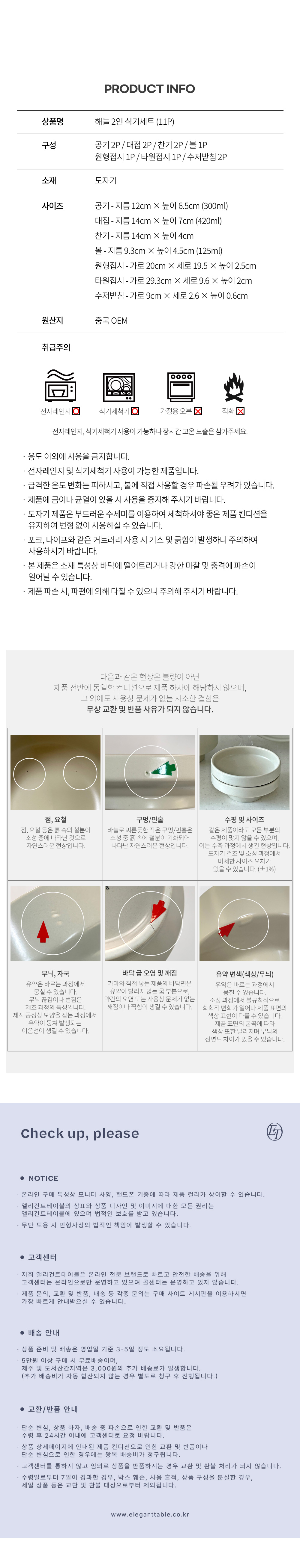Click the Check up, please heading

[80, 1133]
